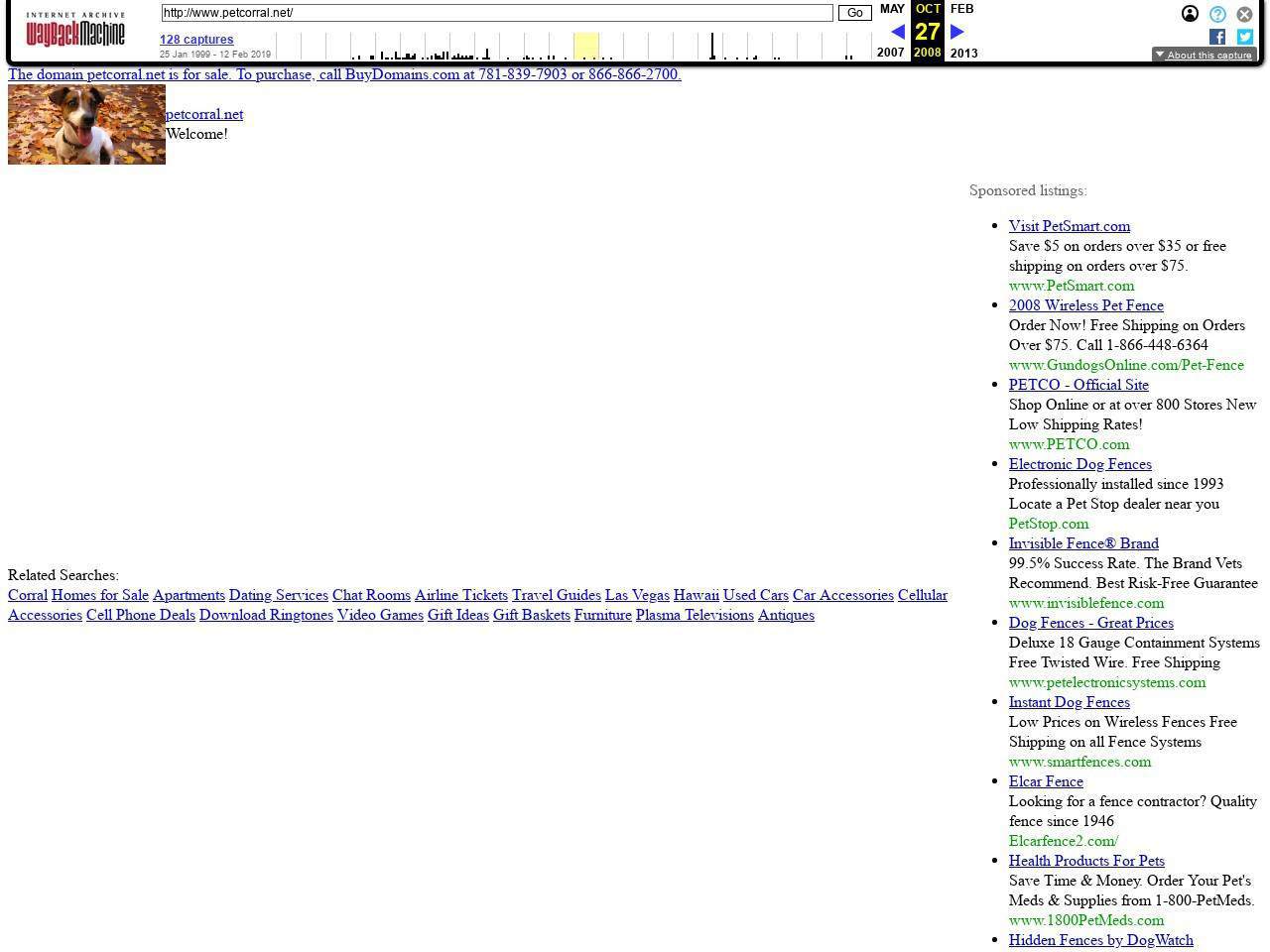Open the domain for sale banner link
The image size is (1270, 952).
coord(344,74)
